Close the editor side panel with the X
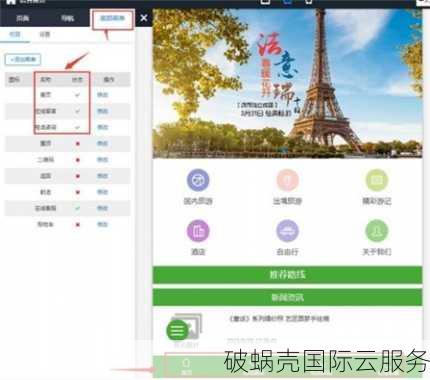 point(144,18)
